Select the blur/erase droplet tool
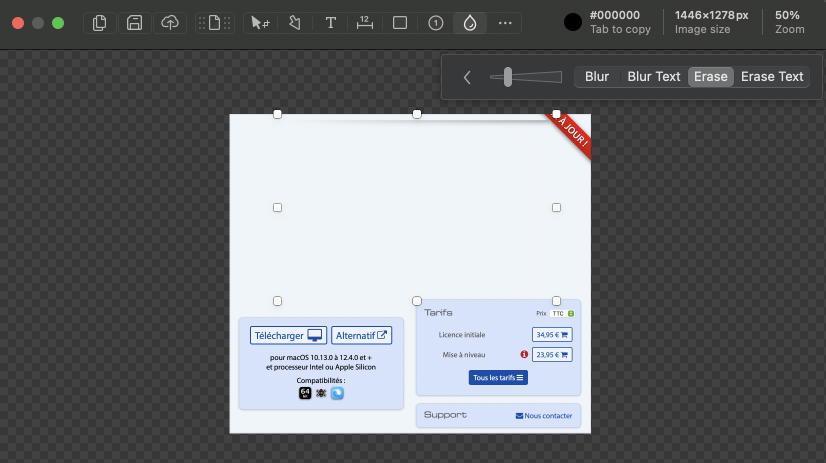Viewport: 826px width, 463px height. [x=470, y=23]
